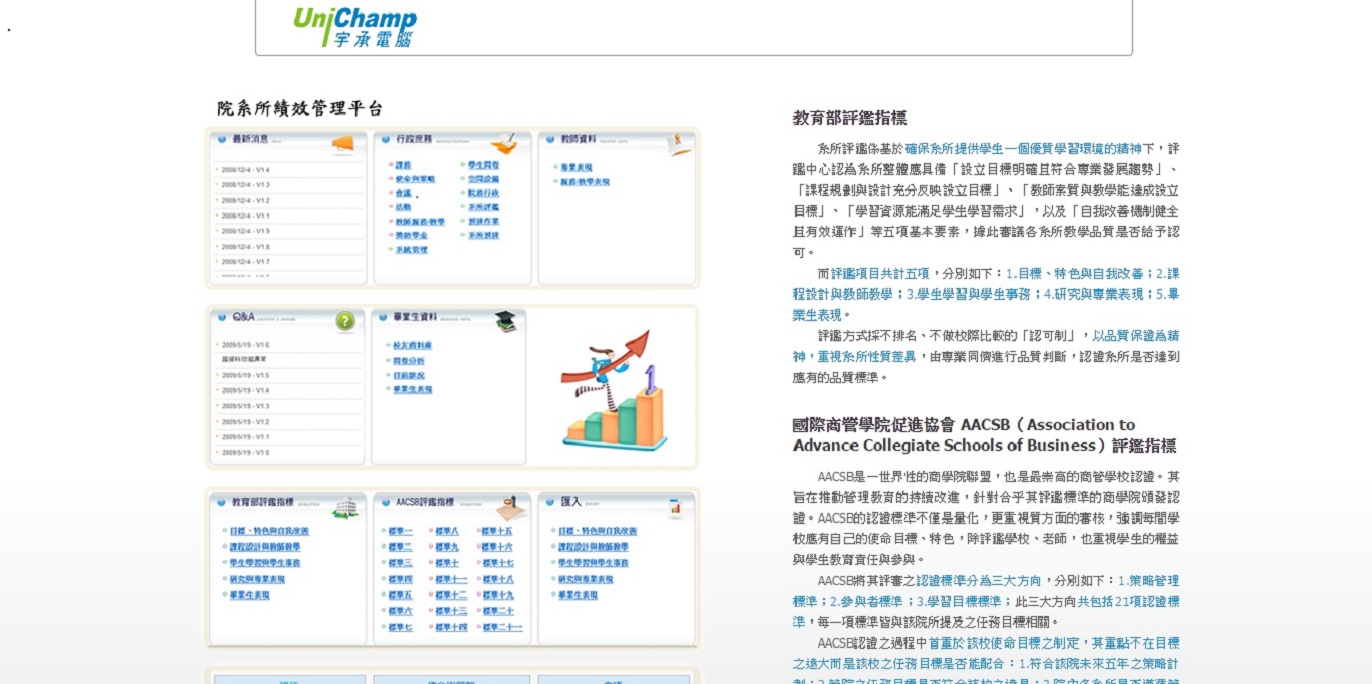
Task: Open the 課務 link in 行政庶務
Action: (x=403, y=165)
